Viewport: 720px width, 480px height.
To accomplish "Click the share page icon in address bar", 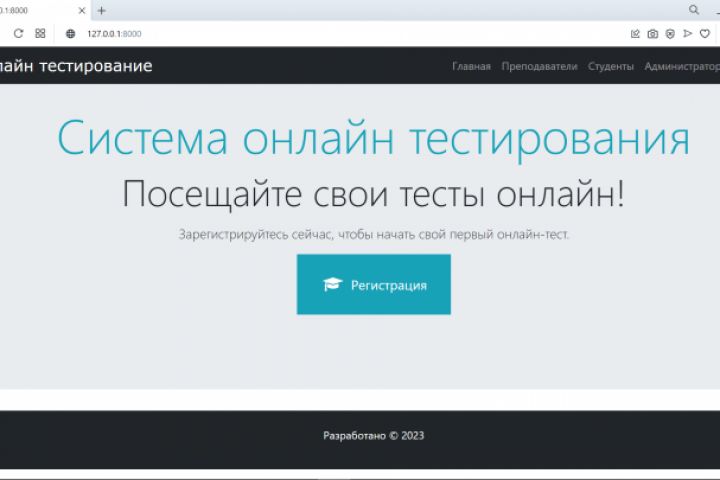I will (635, 34).
